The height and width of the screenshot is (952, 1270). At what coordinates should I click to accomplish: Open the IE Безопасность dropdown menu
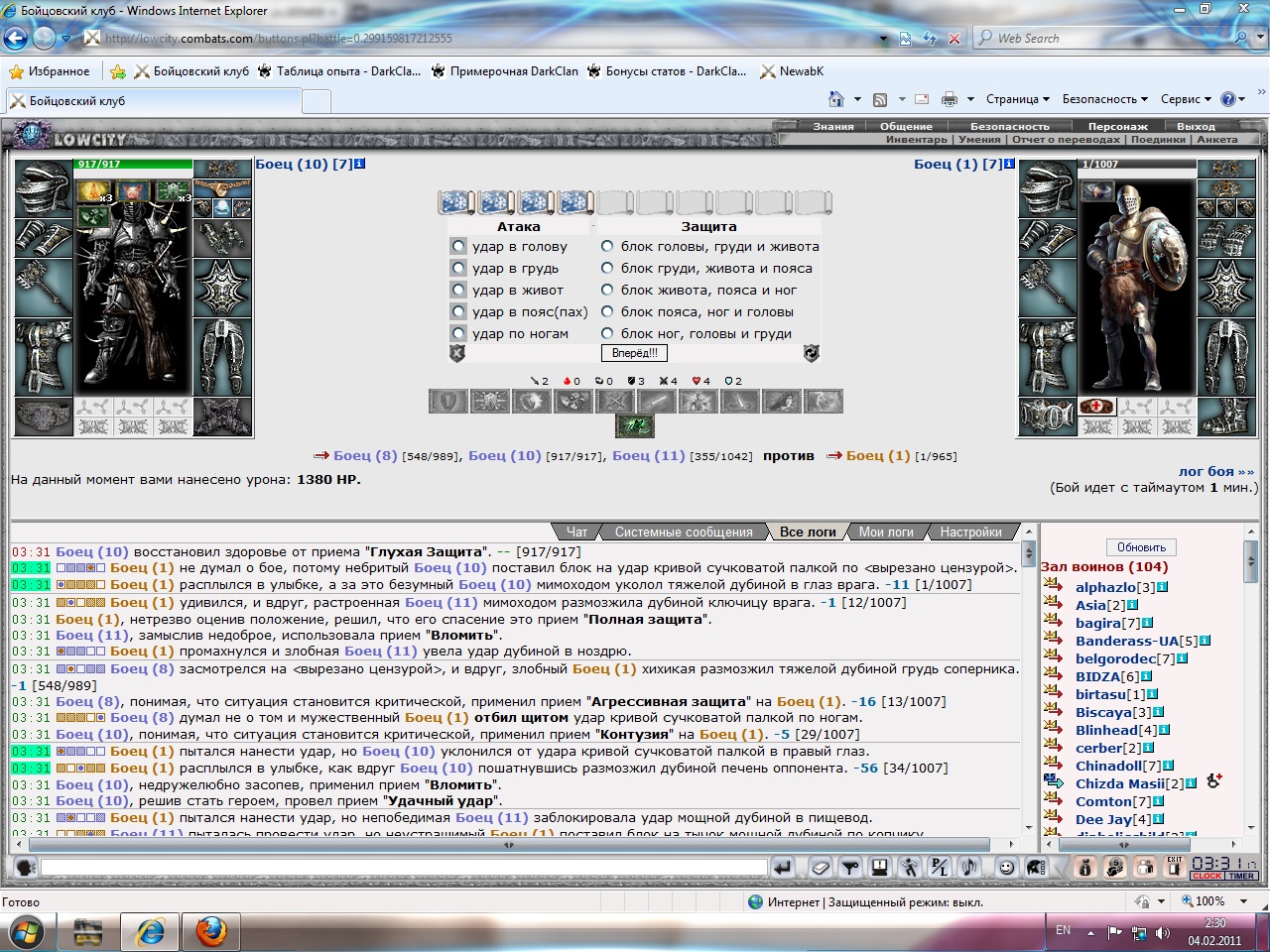click(x=1105, y=99)
